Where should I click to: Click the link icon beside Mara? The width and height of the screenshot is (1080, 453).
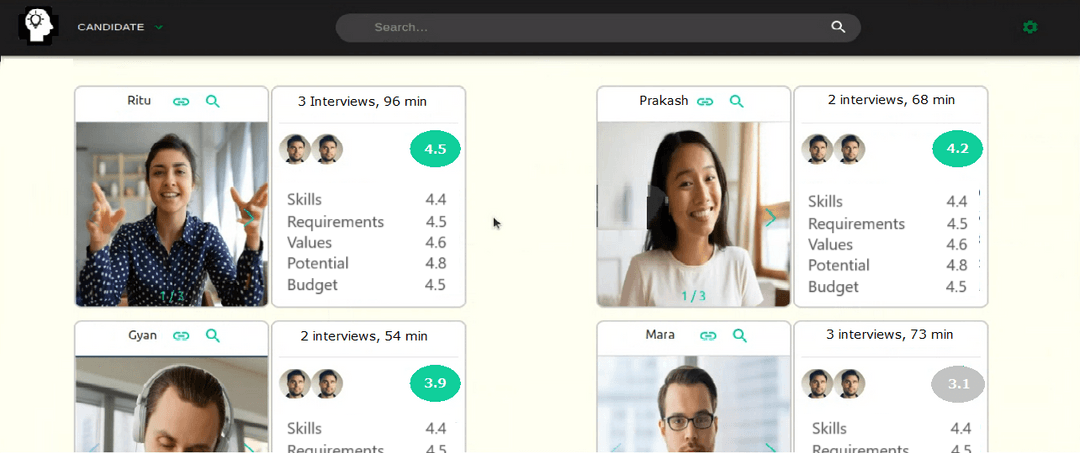point(708,336)
